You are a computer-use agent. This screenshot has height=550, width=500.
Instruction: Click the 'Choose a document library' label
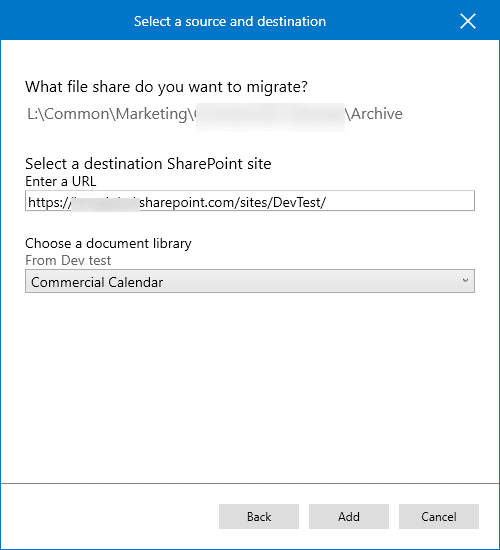[108, 243]
